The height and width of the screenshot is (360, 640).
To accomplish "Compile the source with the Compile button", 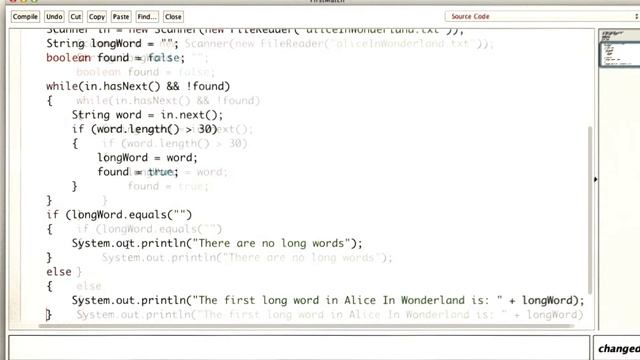I will (x=25, y=17).
